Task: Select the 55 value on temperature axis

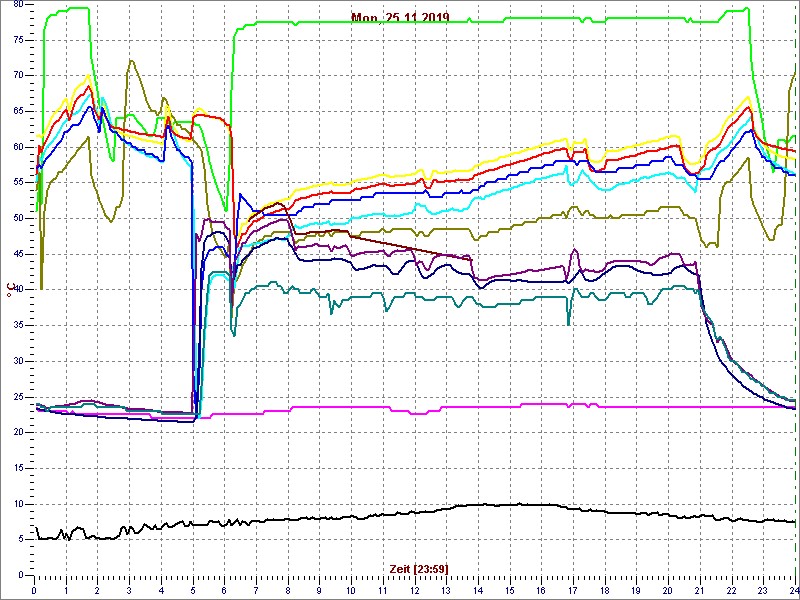Action: 18,183
